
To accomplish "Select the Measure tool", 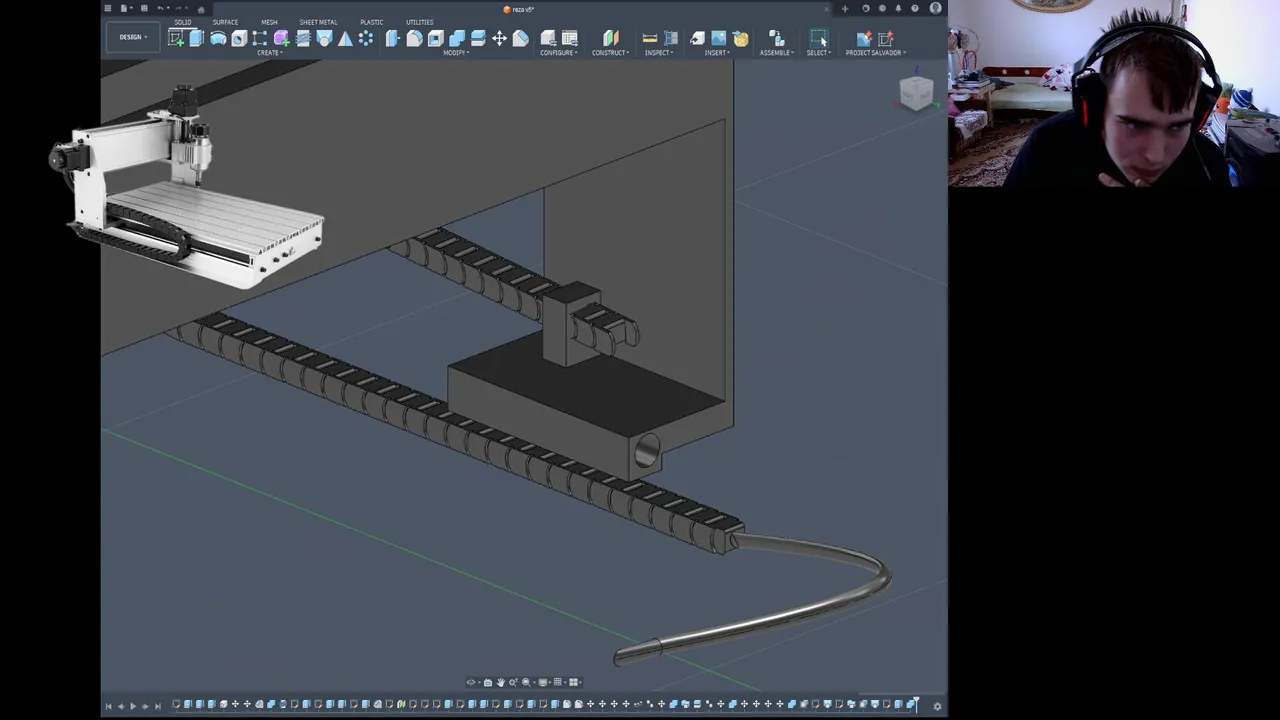I will [649, 38].
